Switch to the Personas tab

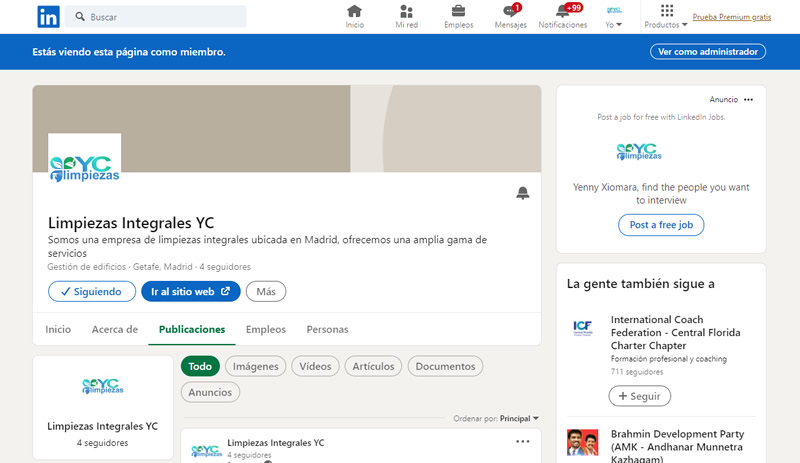point(328,329)
